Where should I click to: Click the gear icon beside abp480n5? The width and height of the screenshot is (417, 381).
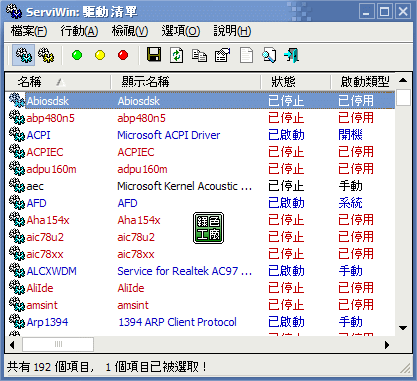click(17, 118)
